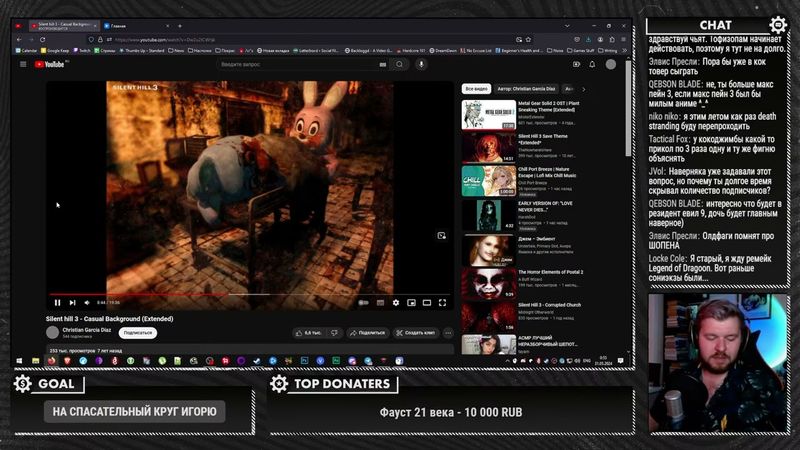Create a clip with Создать клип

coord(416,333)
